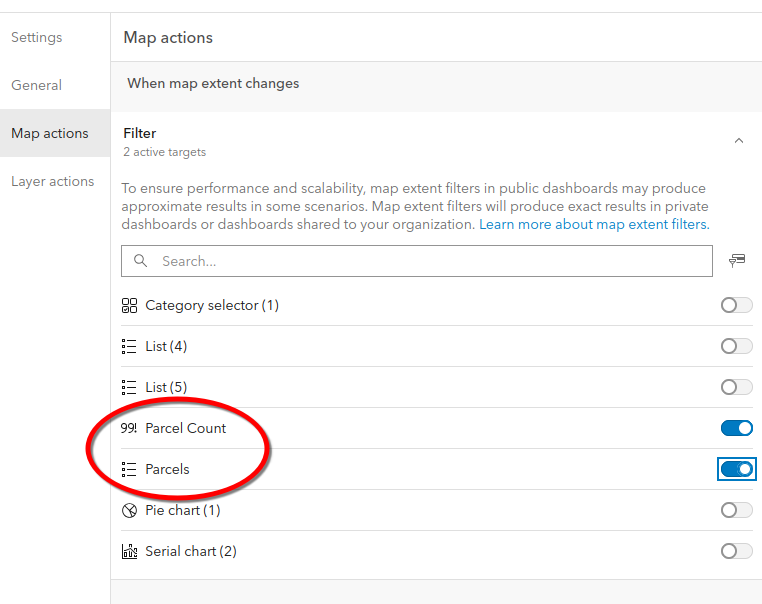Open the Settings tab

point(37,37)
